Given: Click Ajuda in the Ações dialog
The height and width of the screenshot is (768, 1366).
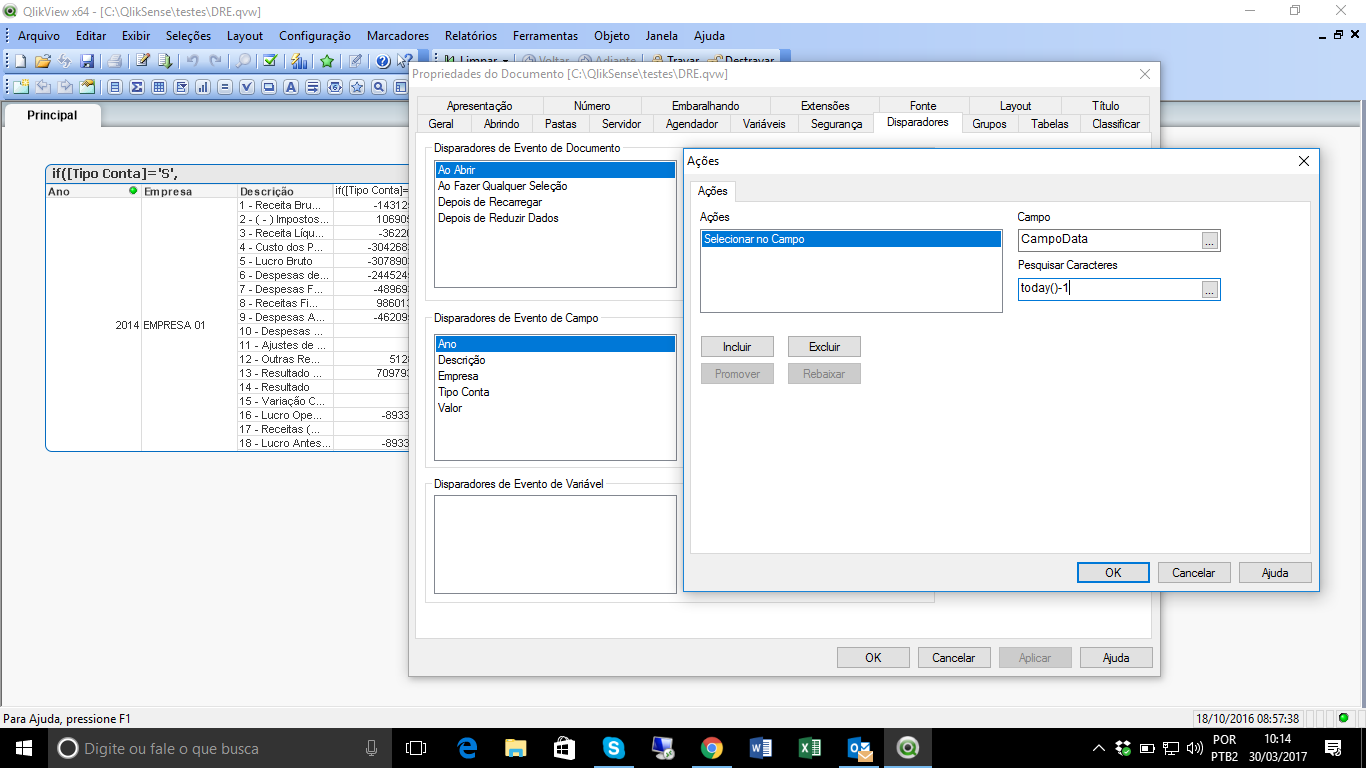Looking at the screenshot, I should coord(1275,573).
